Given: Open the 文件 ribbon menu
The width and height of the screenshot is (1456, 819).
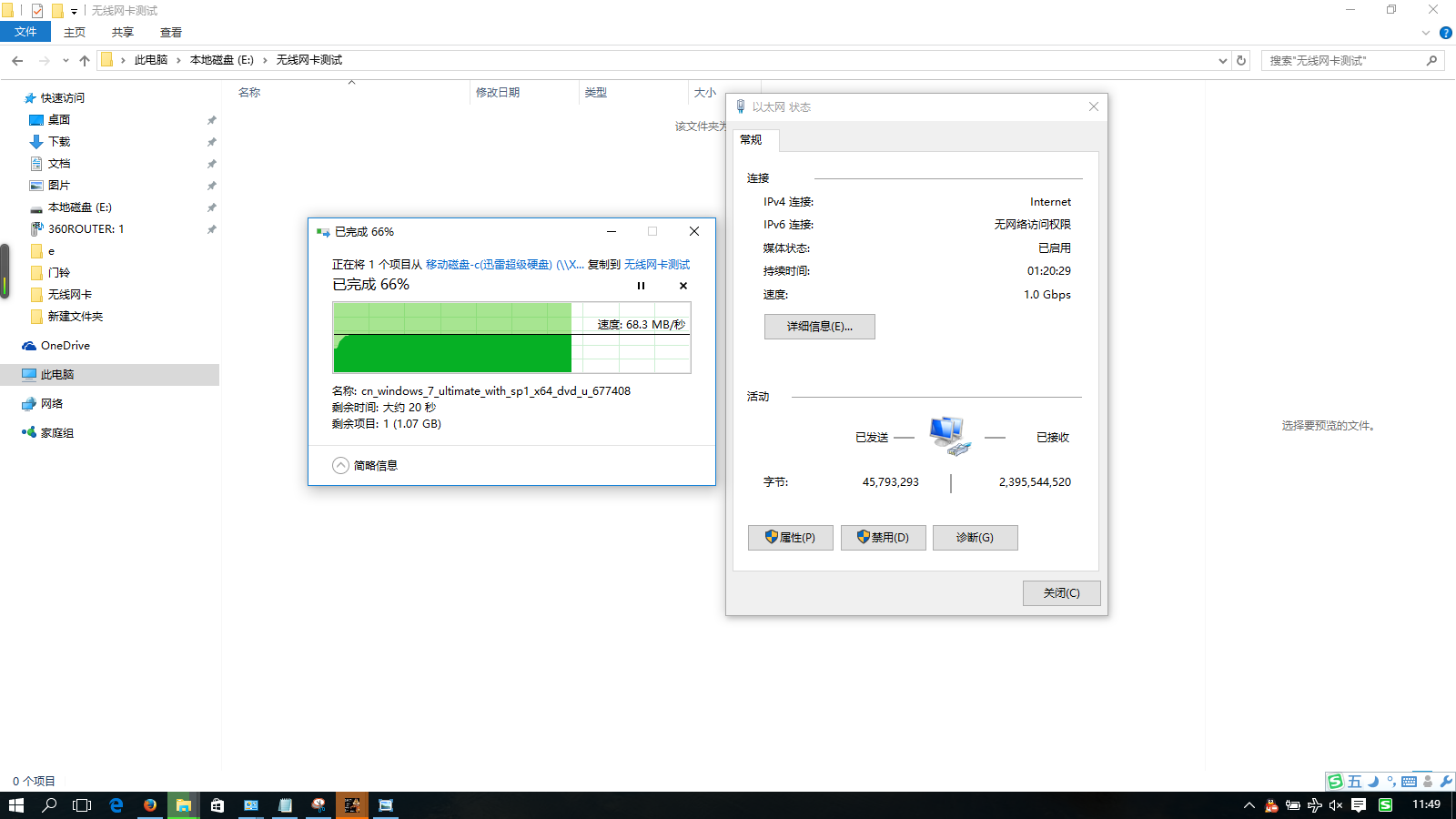Looking at the screenshot, I should [x=25, y=32].
